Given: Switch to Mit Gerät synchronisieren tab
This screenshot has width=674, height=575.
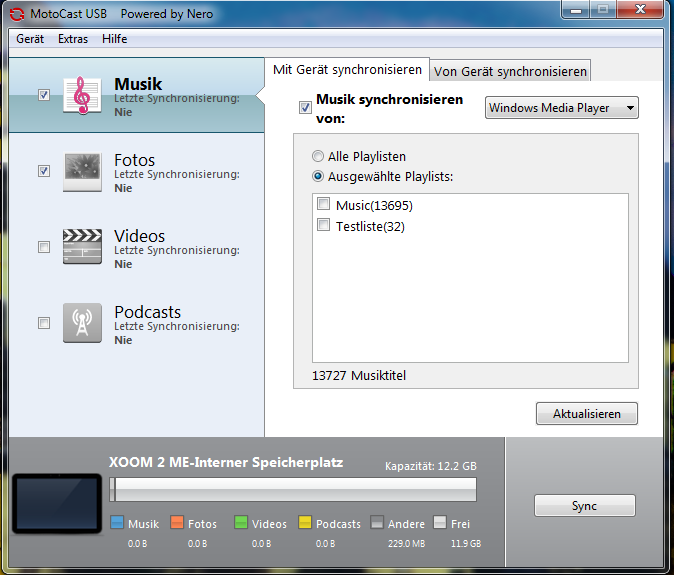Looking at the screenshot, I should 347,70.
